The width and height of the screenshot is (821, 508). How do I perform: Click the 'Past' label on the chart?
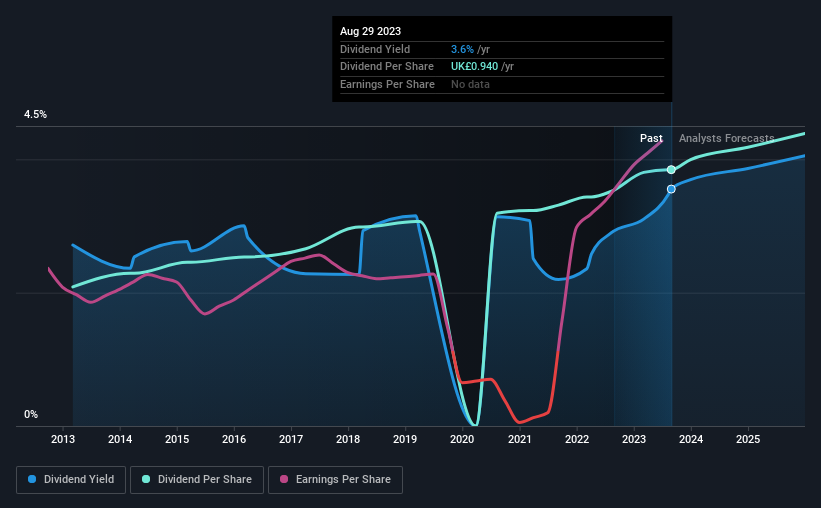(x=651, y=138)
